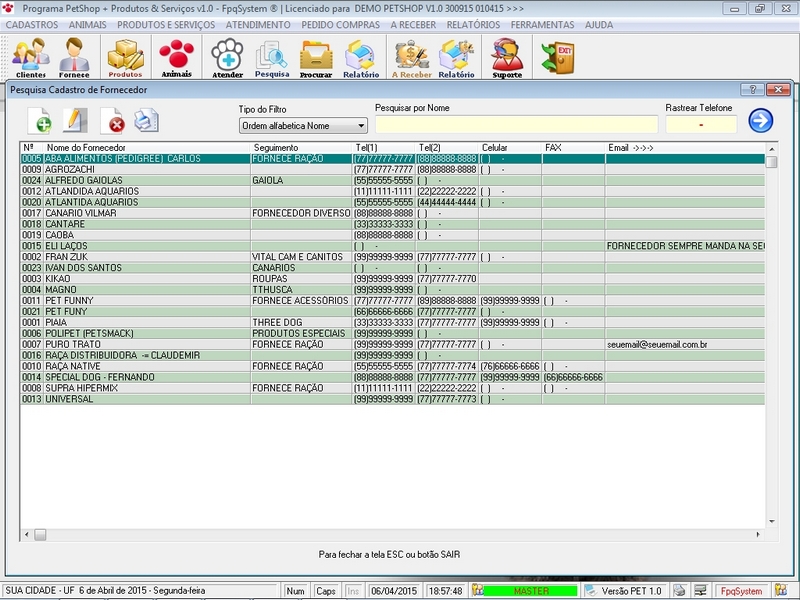This screenshot has height=600, width=800.
Task: Open the Relatório printer icon
Action: [x=361, y=57]
